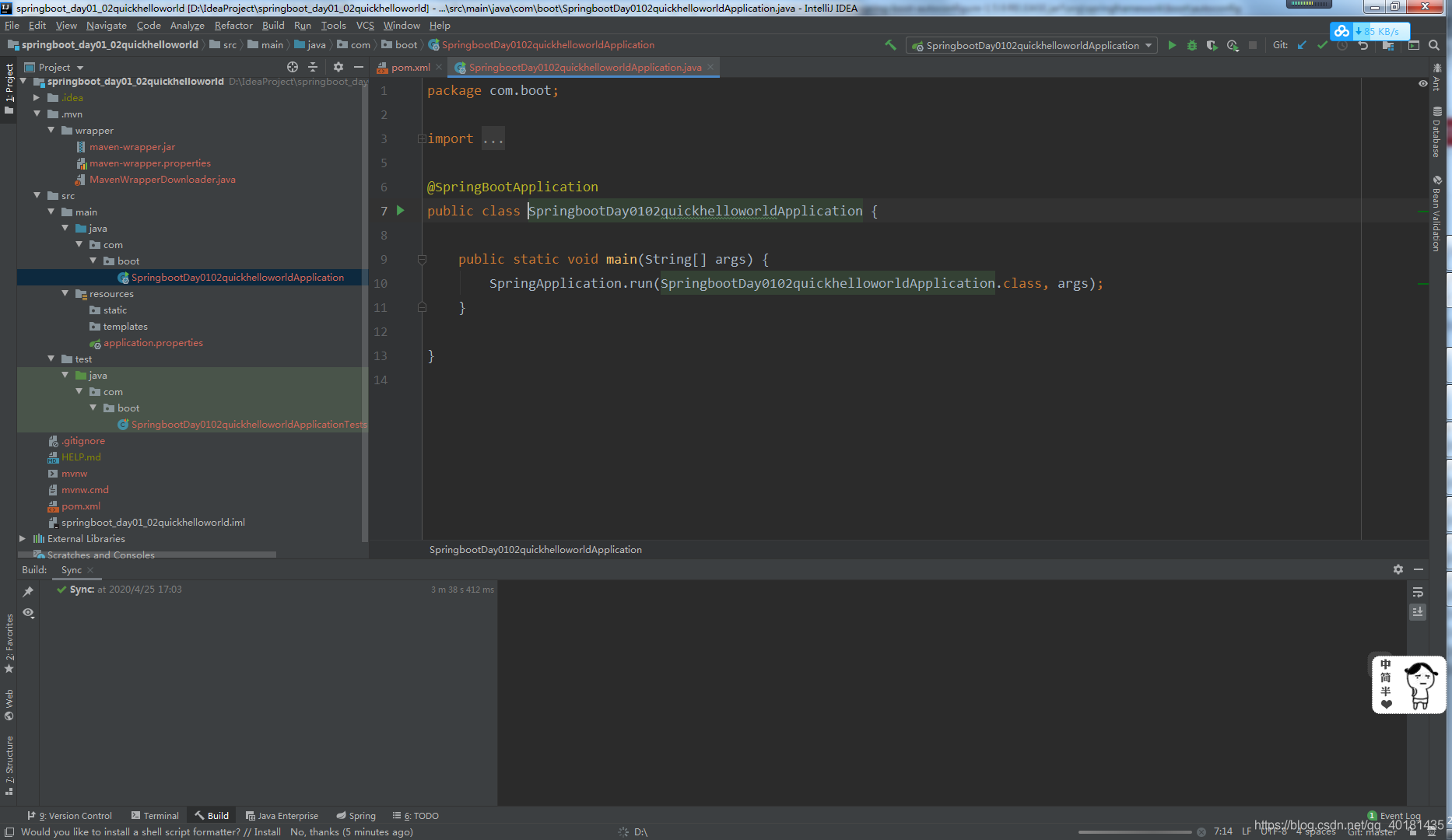
Task: Run the application with green play button
Action: [x=1172, y=45]
